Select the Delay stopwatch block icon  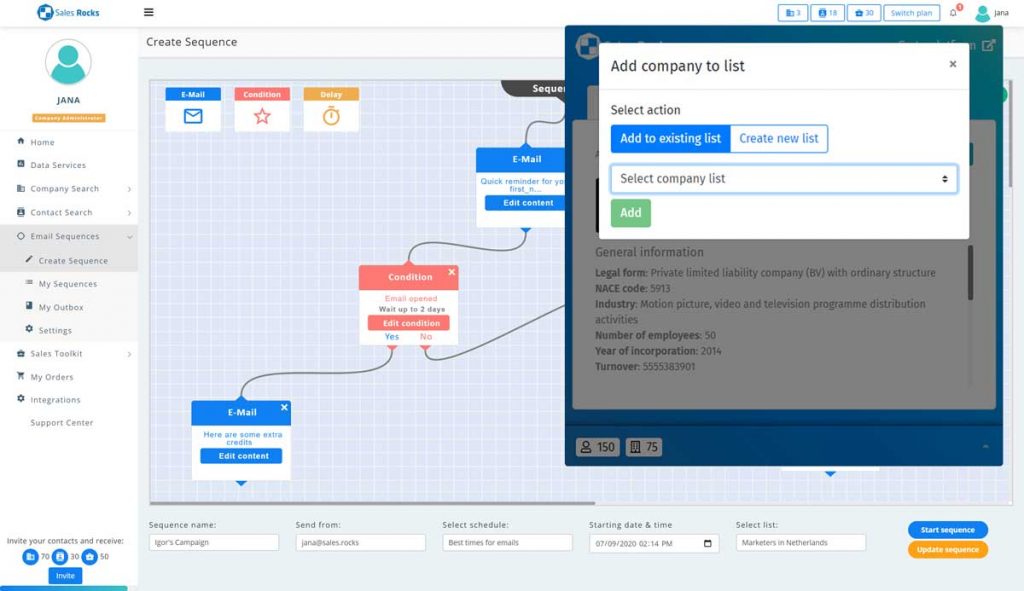tap(331, 116)
